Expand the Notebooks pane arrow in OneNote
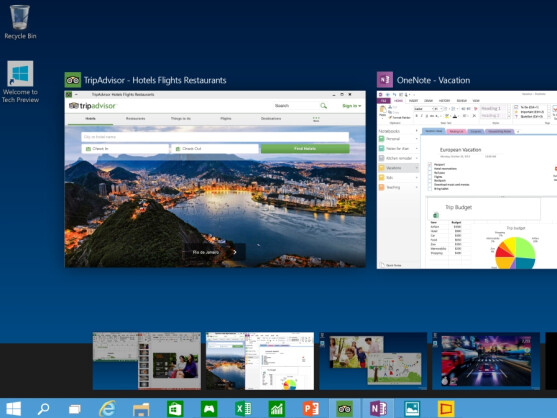 [417, 131]
